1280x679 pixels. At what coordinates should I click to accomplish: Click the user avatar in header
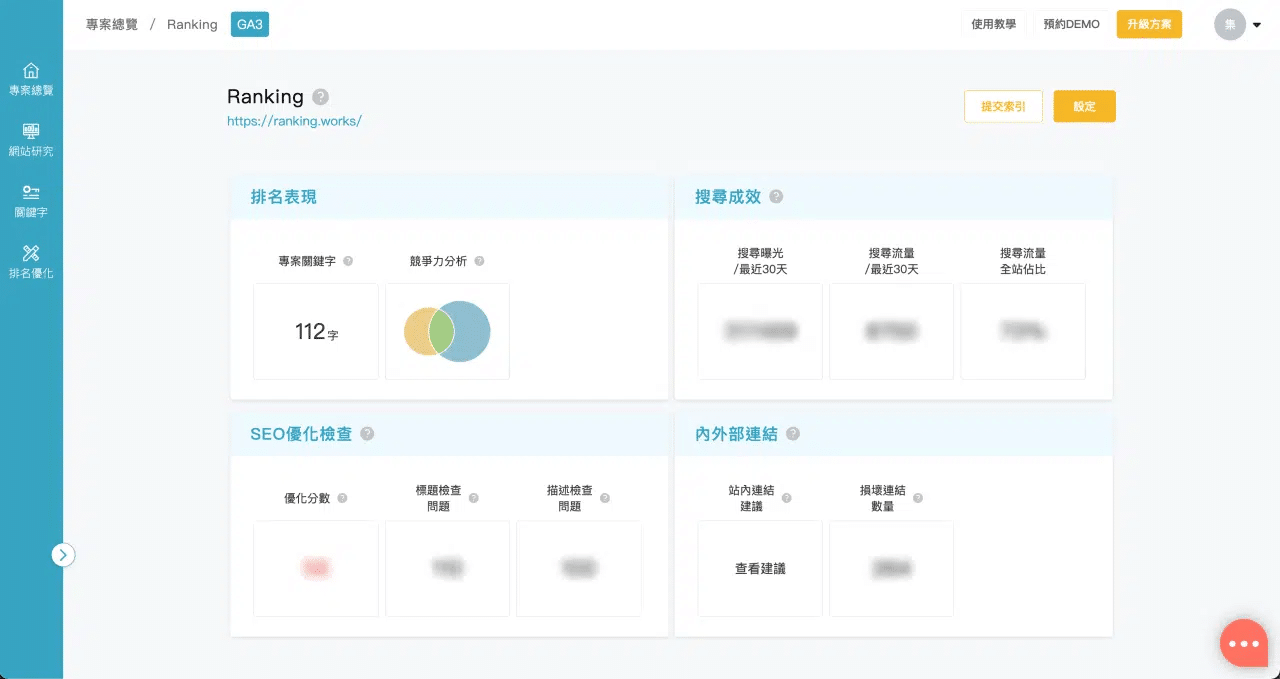(x=1229, y=24)
